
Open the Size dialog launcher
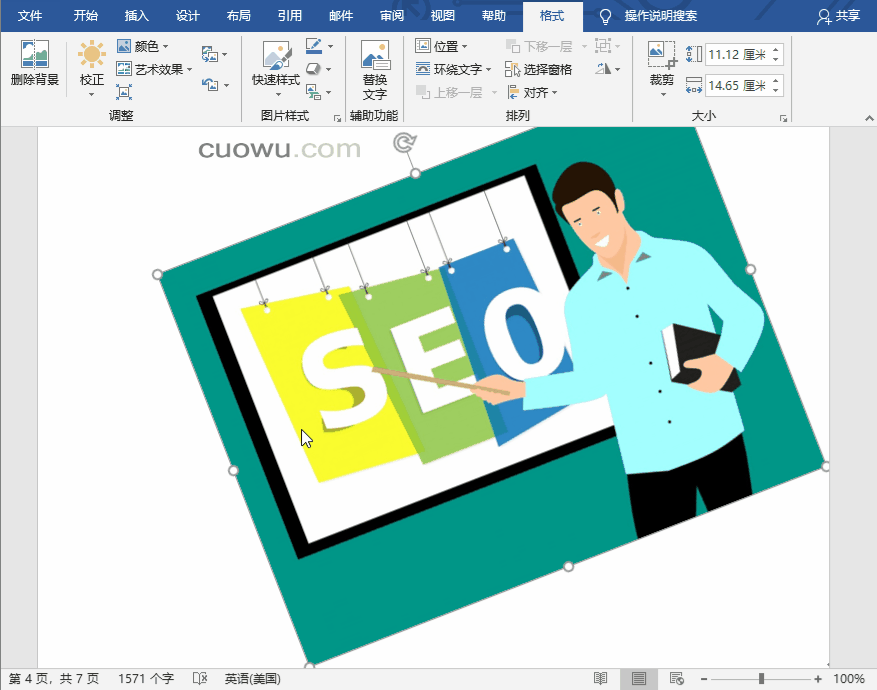(x=784, y=118)
